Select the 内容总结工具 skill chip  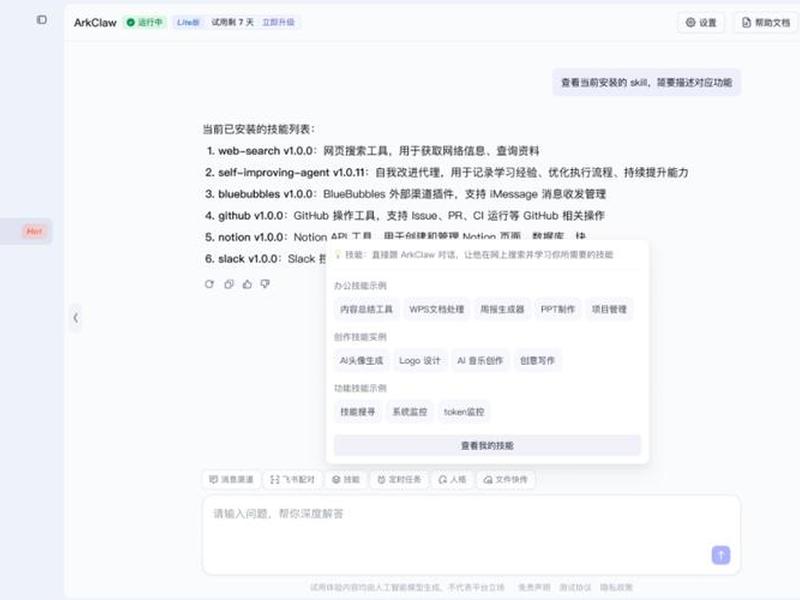[x=366, y=309]
